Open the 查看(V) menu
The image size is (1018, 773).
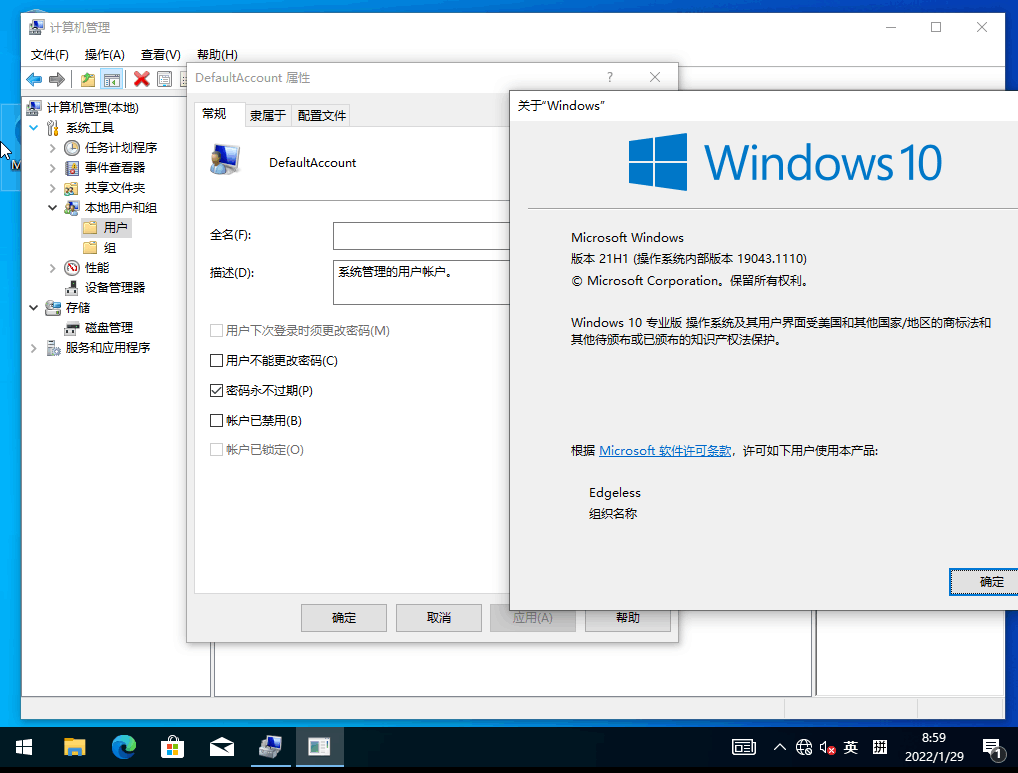coord(160,55)
